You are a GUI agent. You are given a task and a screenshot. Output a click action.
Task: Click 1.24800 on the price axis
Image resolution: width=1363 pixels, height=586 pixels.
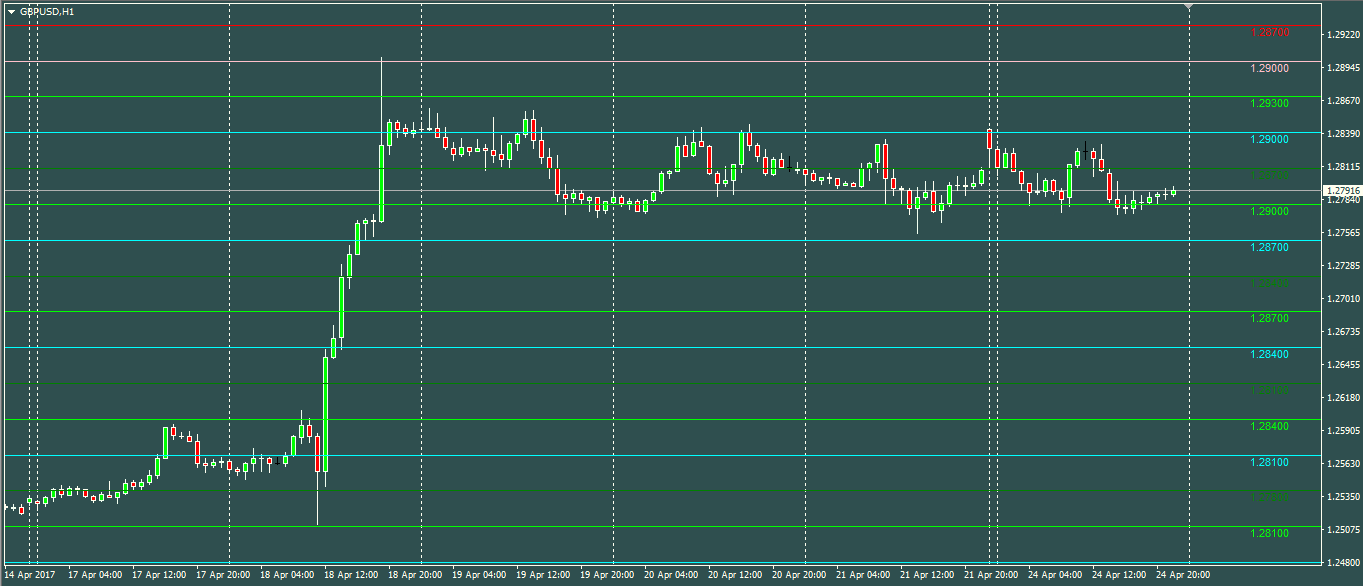(x=1341, y=563)
